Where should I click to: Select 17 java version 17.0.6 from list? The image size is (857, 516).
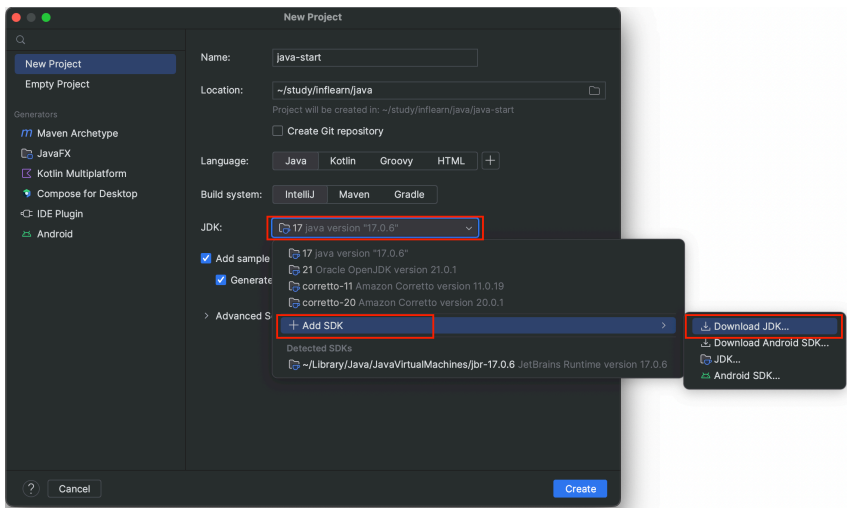pos(478,254)
